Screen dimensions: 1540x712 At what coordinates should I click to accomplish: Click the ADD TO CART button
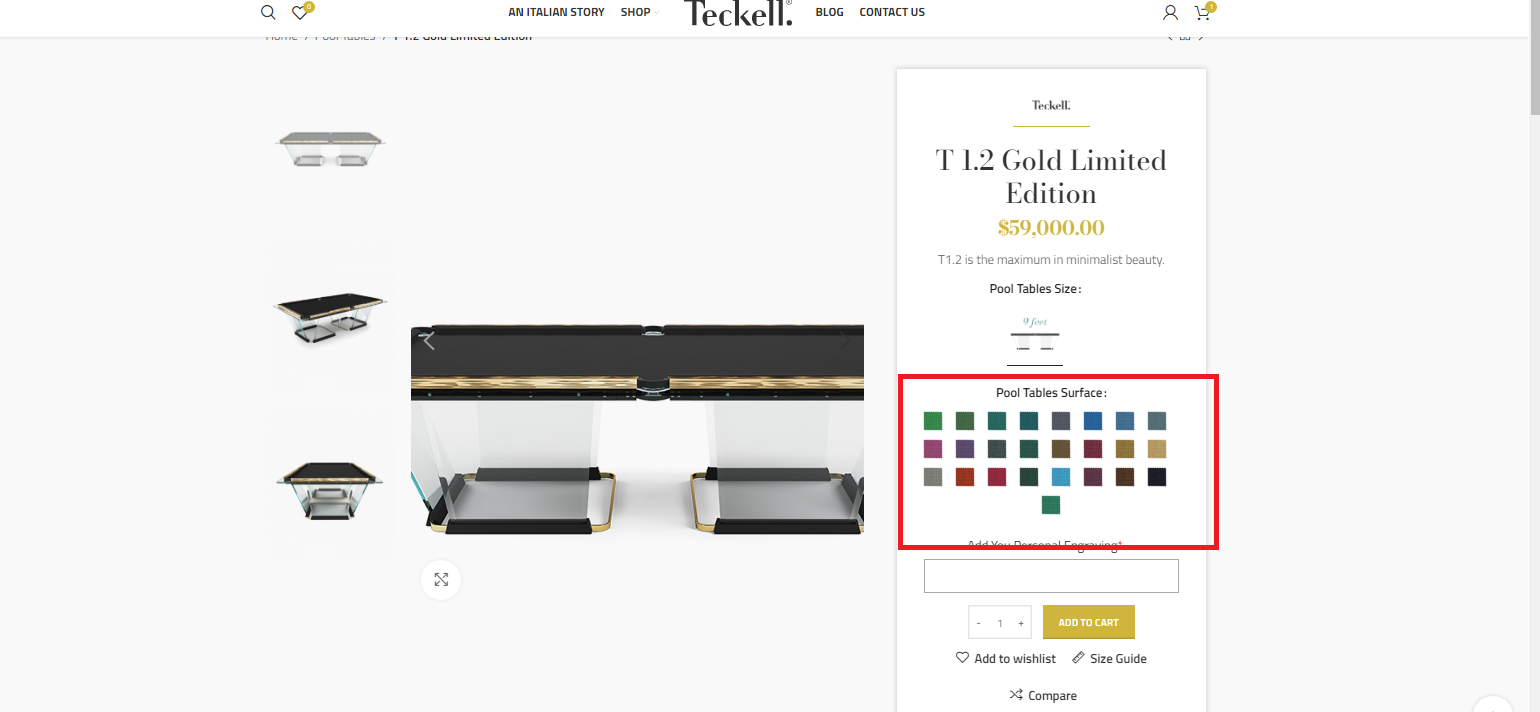tap(1088, 622)
